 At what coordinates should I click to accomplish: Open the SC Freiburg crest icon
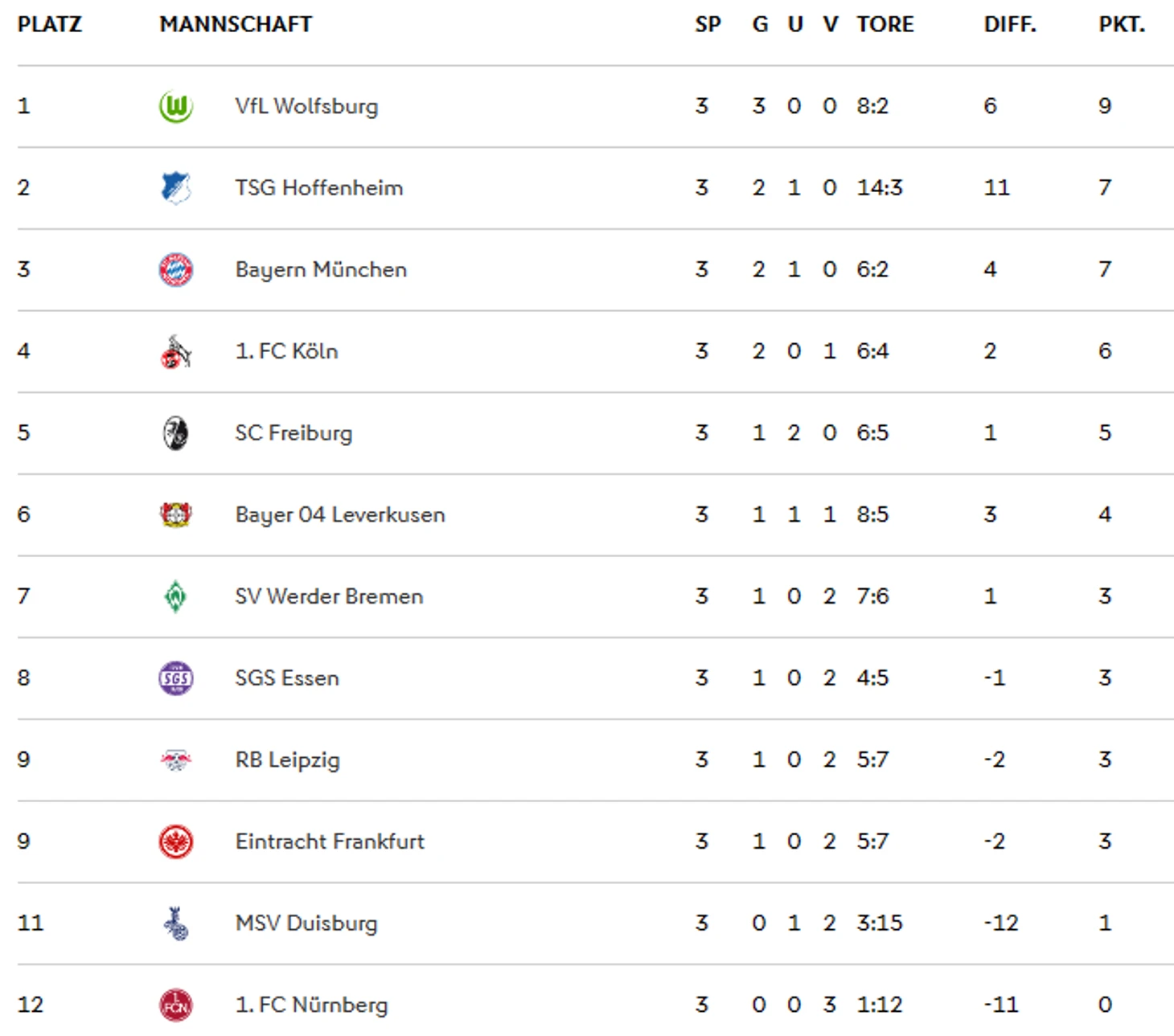point(175,433)
